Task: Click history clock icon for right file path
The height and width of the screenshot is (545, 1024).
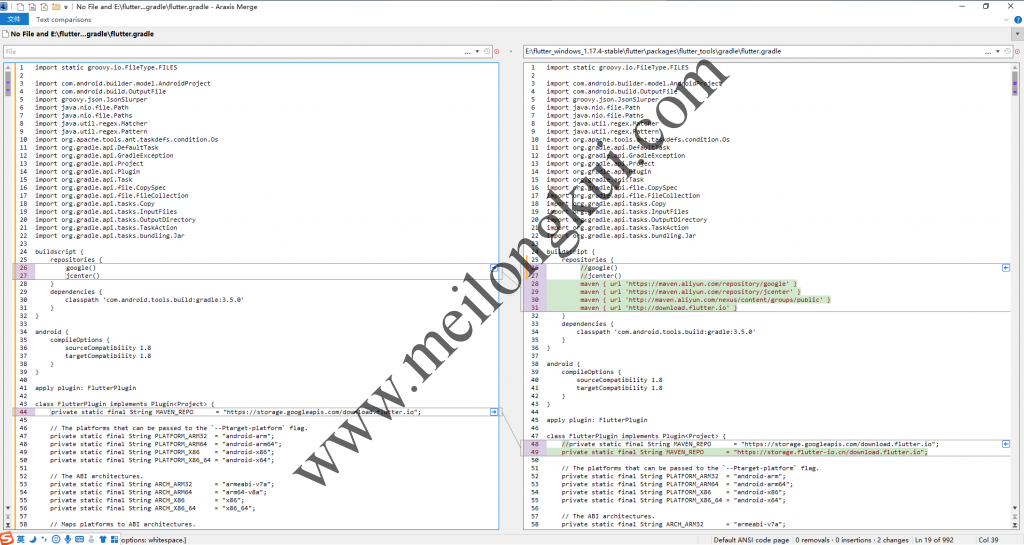Action: [1007, 51]
